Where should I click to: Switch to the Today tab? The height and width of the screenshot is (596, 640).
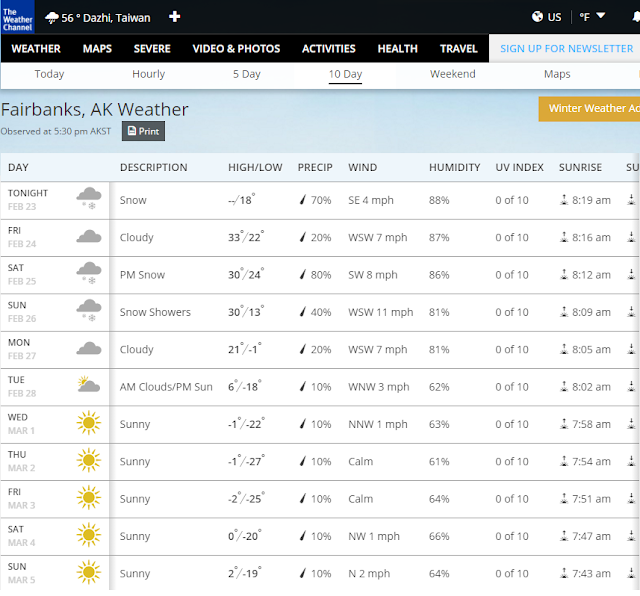[49, 74]
